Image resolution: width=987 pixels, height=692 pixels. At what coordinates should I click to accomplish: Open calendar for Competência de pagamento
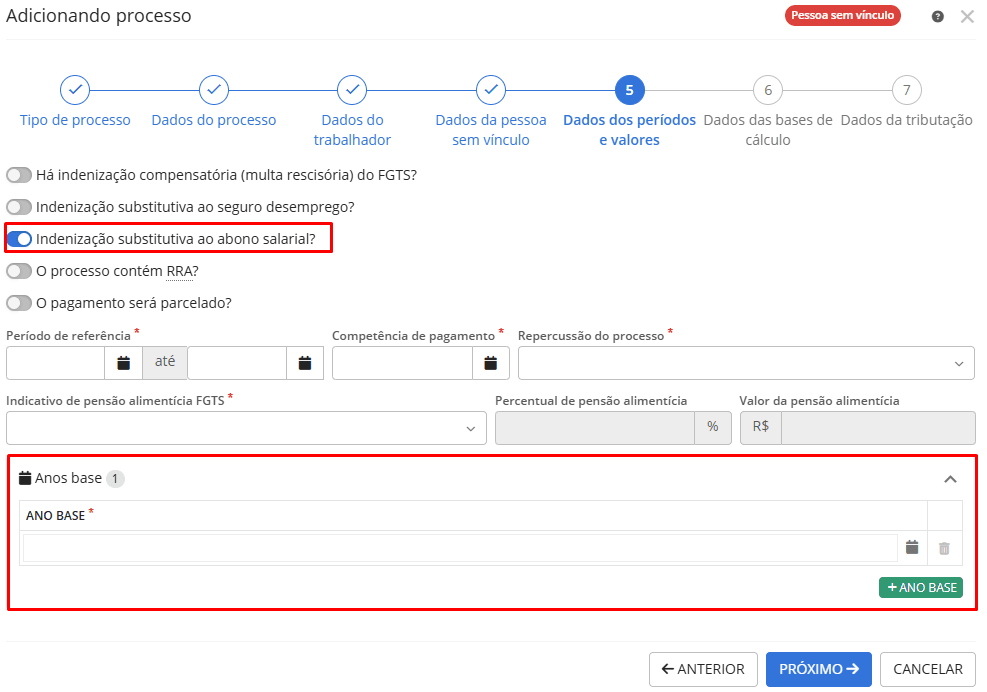[x=490, y=362]
